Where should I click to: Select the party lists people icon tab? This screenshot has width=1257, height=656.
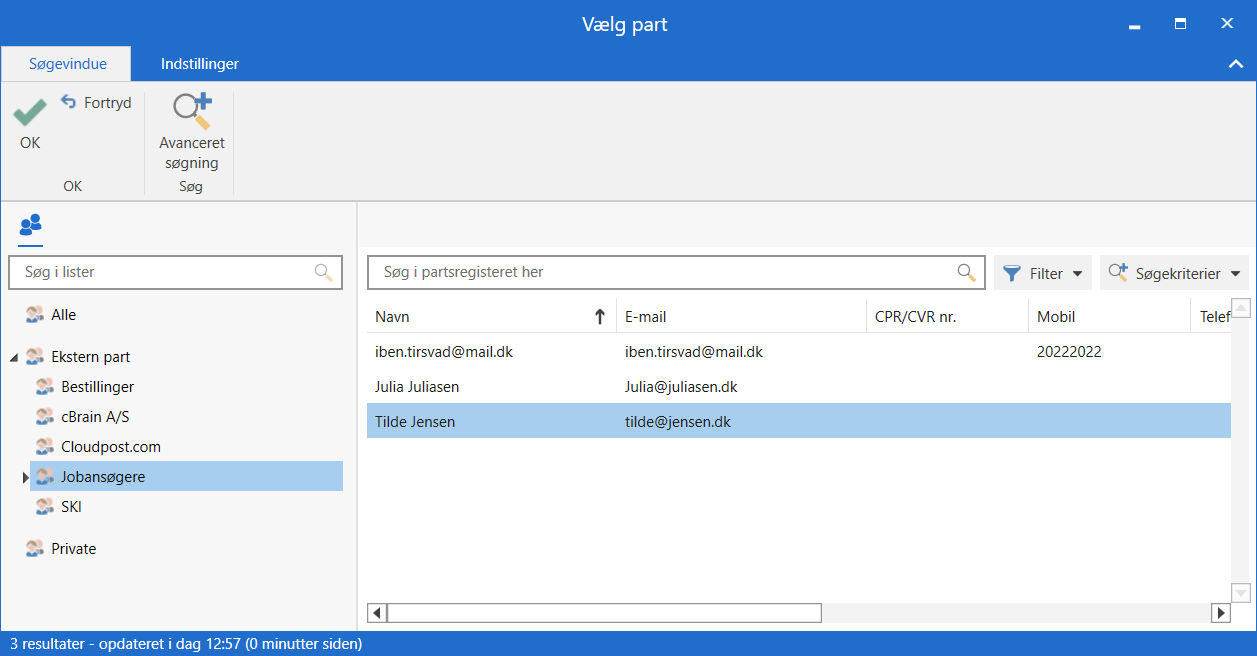(x=31, y=225)
